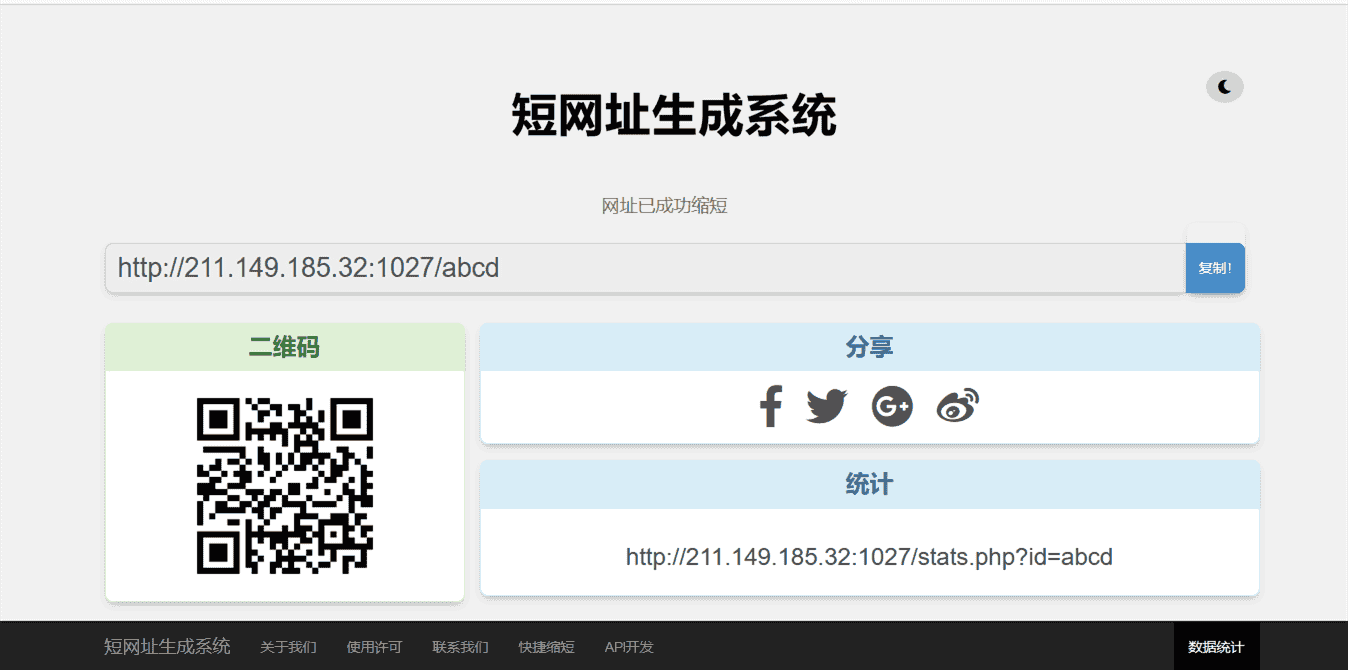This screenshot has height=670, width=1348.
Task: Click the 复制! copy button
Action: click(1215, 268)
